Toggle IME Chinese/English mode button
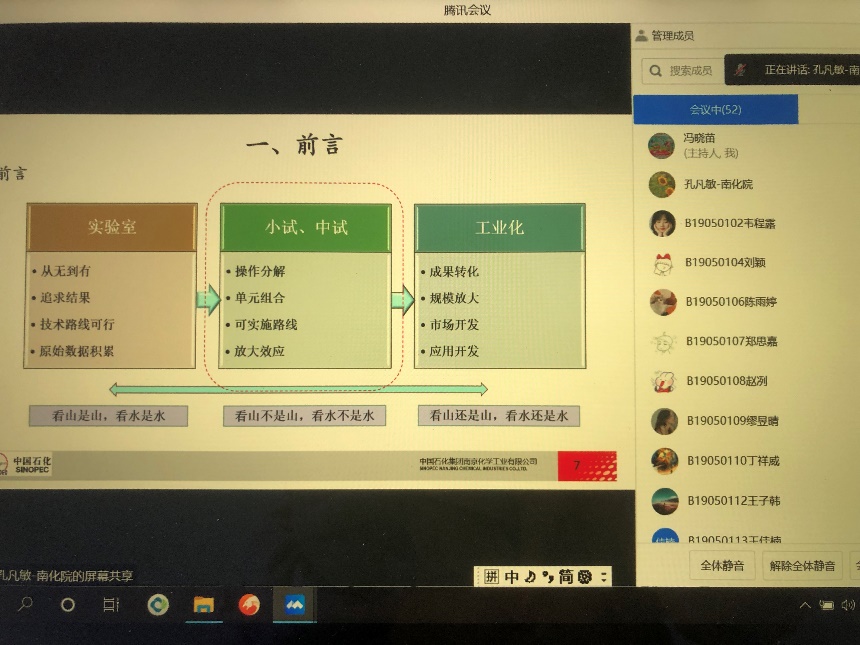Screen dimensions: 860x645 (x=512, y=577)
